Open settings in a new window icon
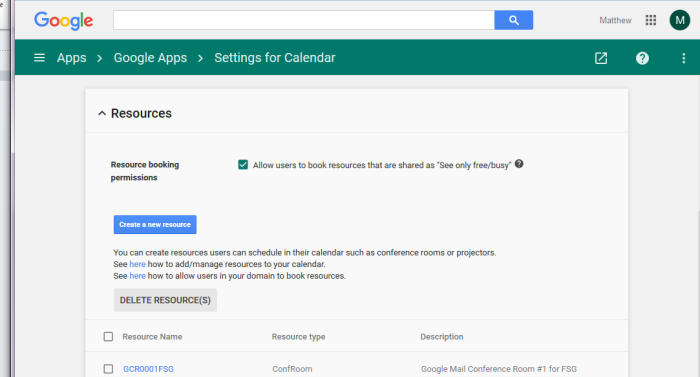 601,58
